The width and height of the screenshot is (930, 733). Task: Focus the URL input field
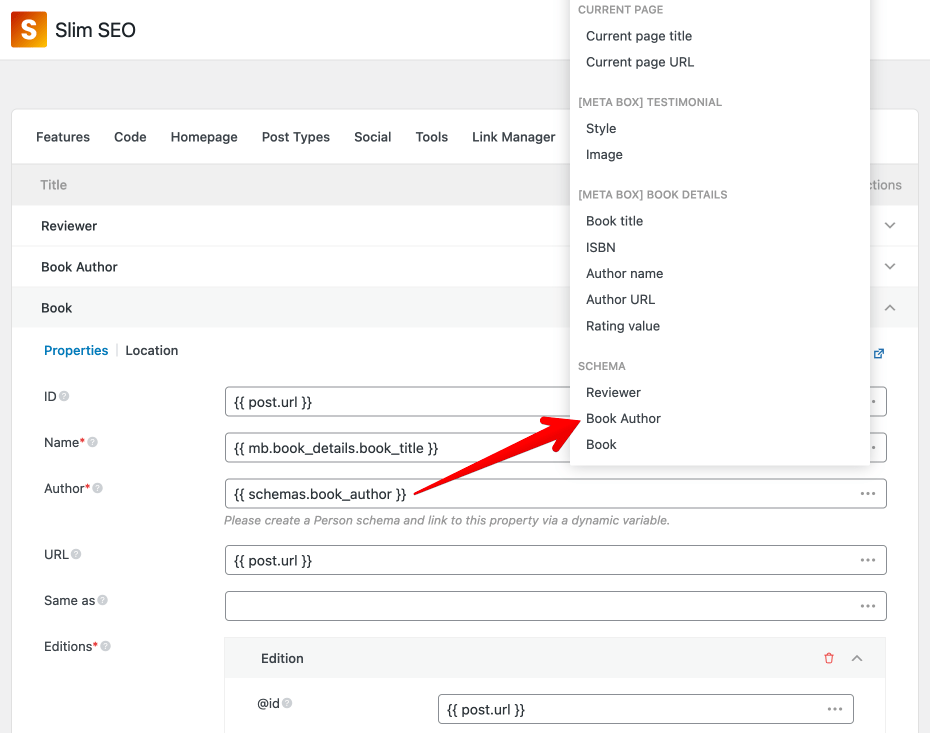[x=556, y=560]
